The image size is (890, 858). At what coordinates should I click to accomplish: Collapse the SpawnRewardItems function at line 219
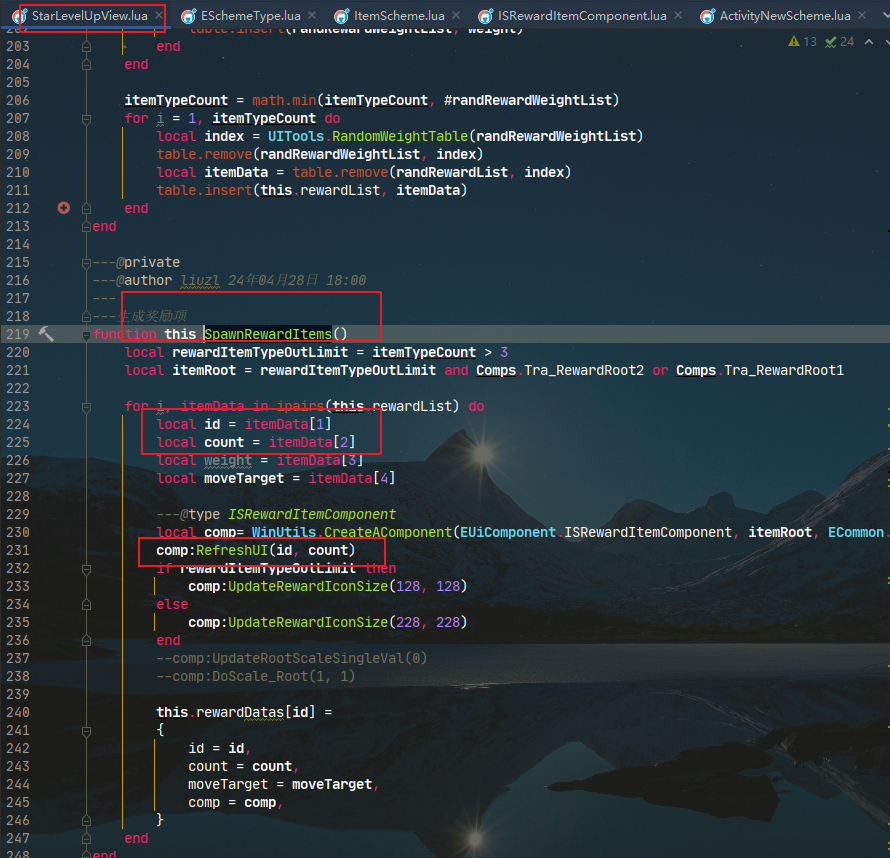[x=86, y=335]
